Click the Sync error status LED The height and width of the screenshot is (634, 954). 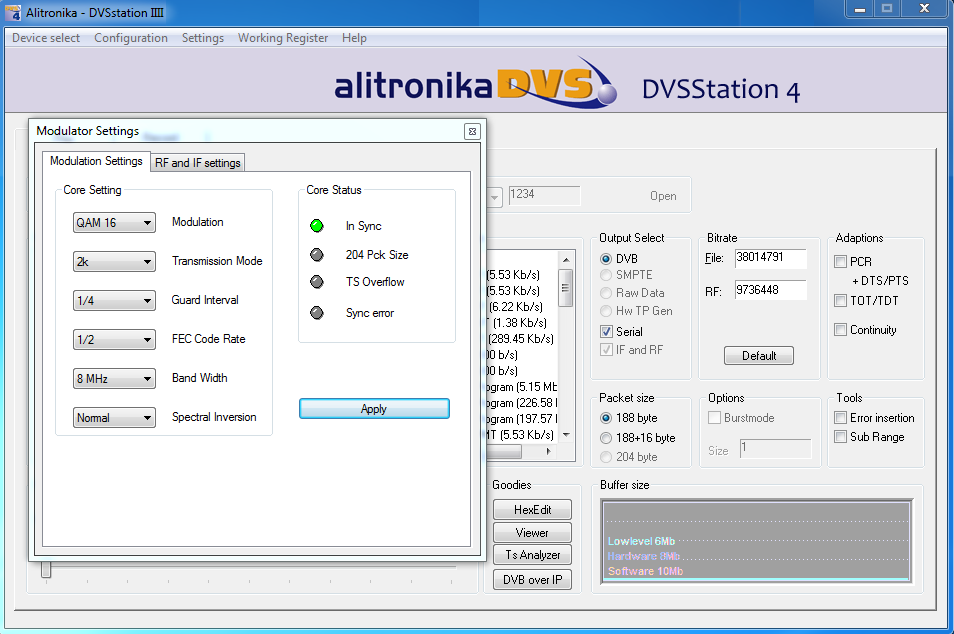point(317,313)
